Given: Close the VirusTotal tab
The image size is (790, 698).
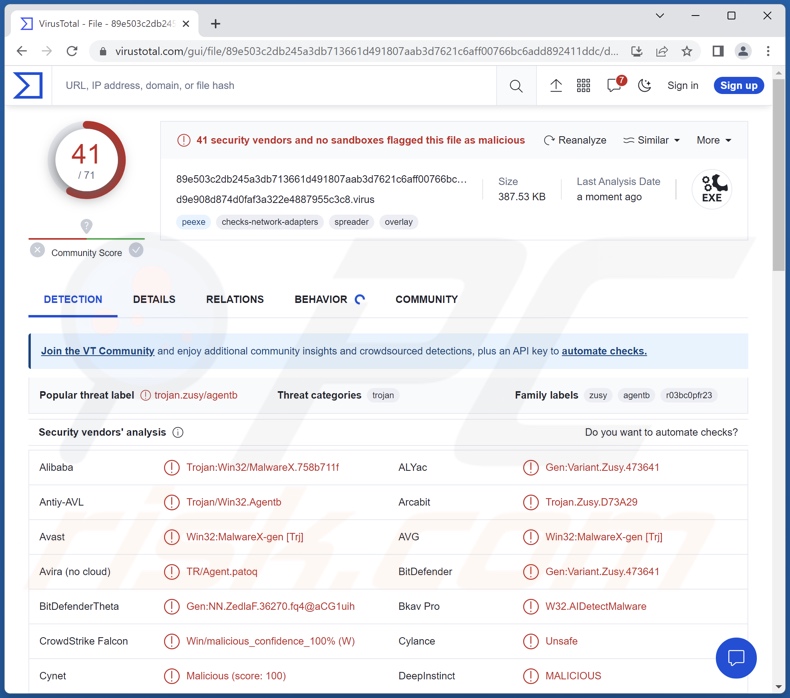Looking at the screenshot, I should [186, 24].
